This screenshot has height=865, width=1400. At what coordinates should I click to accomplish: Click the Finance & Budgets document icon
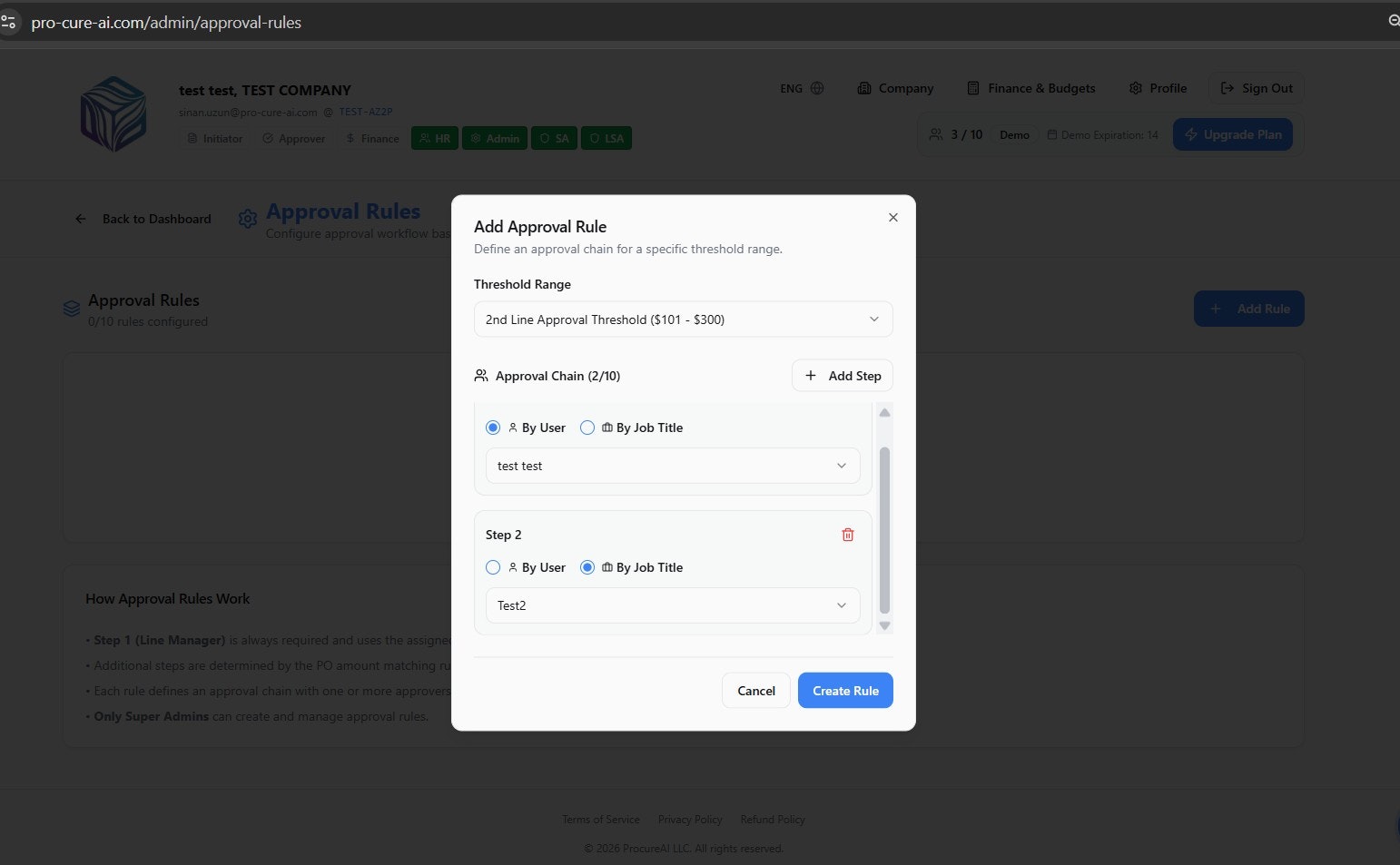point(973,88)
